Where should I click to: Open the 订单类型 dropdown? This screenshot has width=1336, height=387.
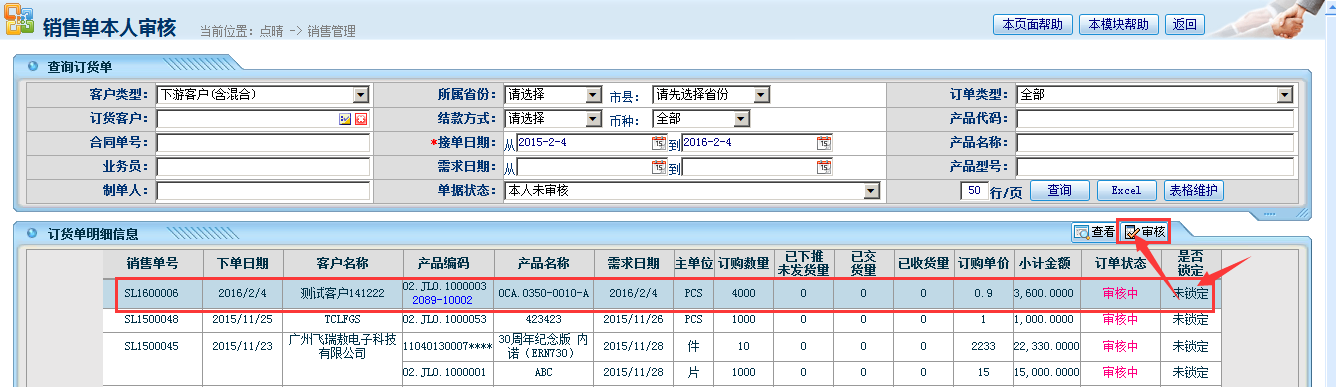[1285, 95]
